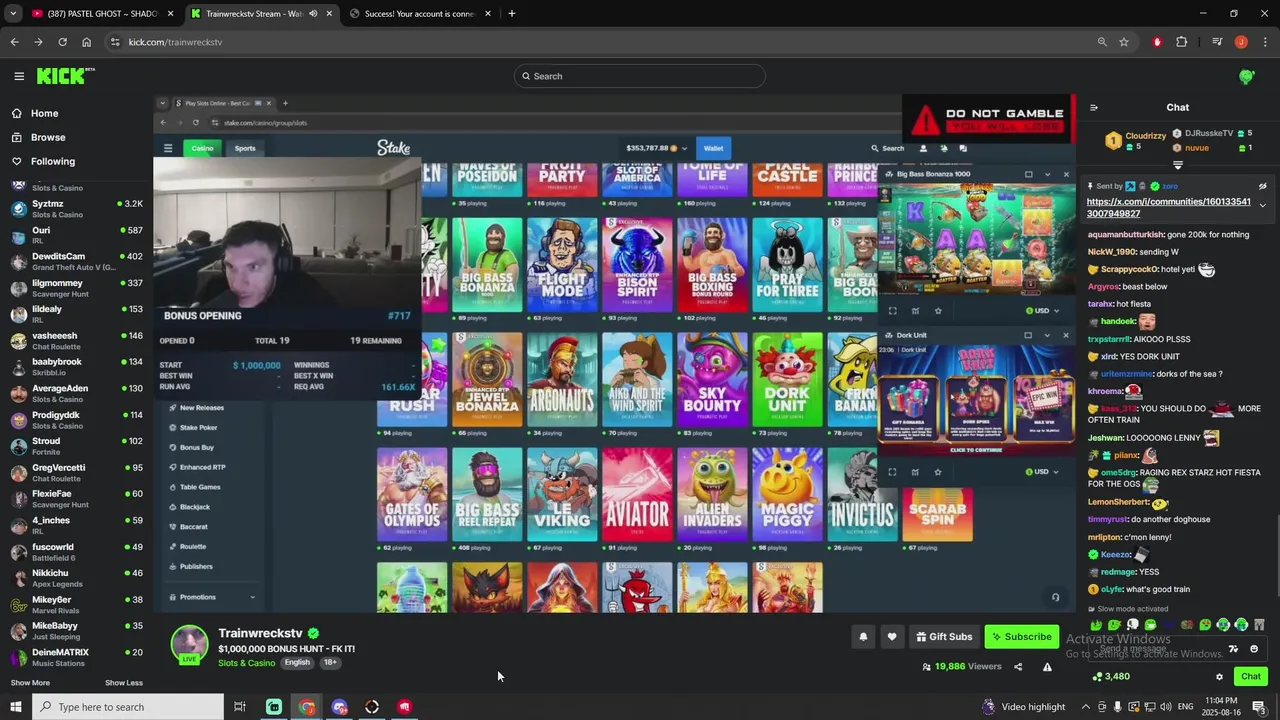
Task: Open the emoji picker in chat input
Action: click(x=1254, y=649)
